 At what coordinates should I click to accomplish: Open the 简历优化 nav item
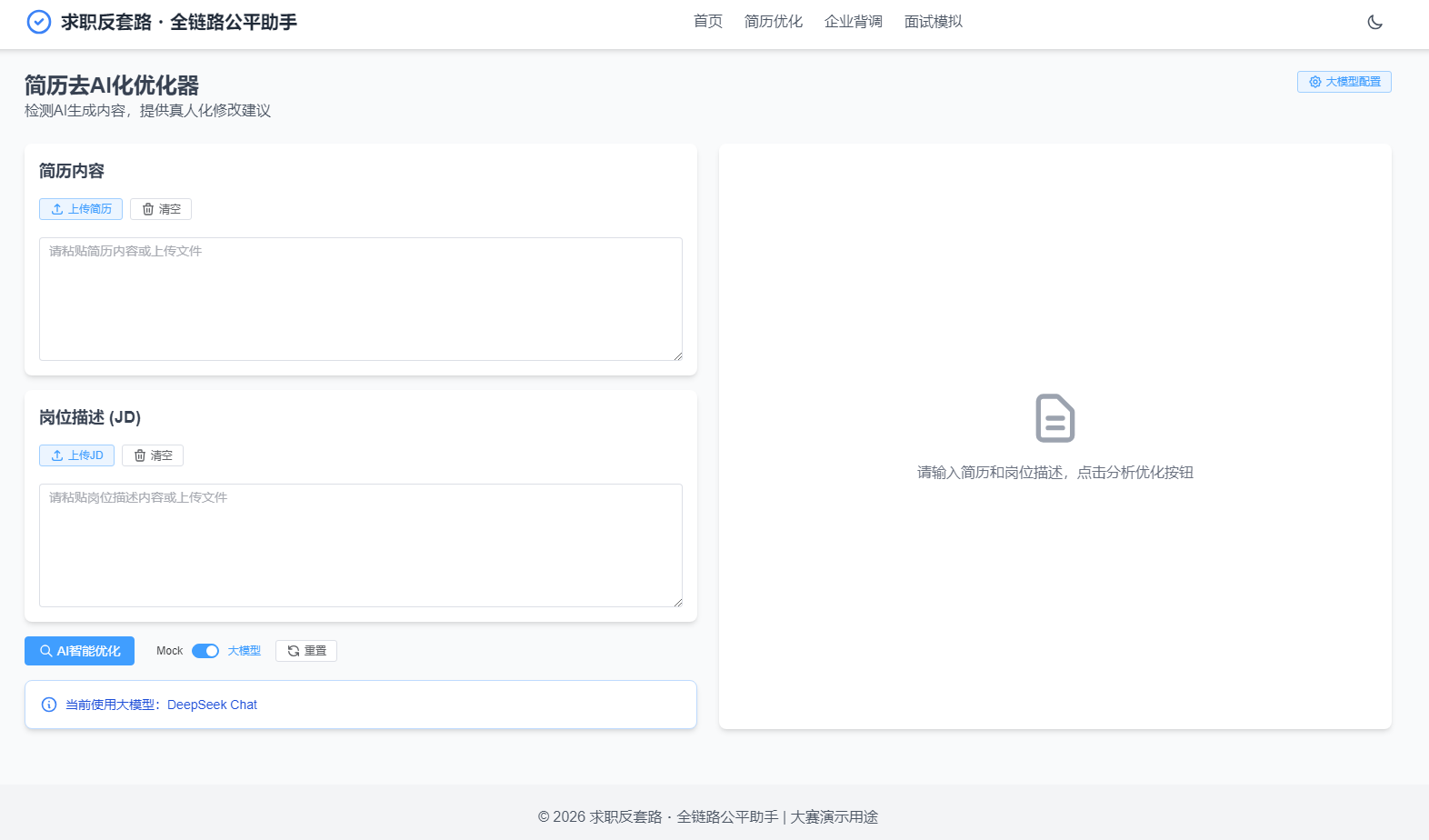[773, 22]
